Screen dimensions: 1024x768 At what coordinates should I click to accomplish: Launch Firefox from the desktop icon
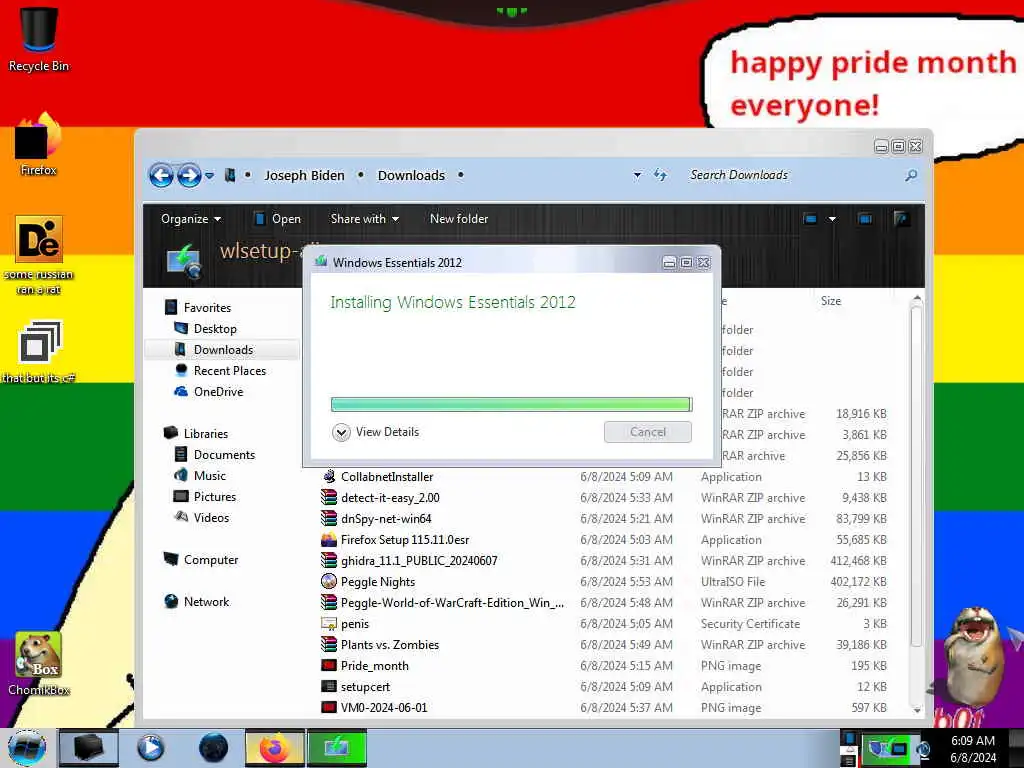(39, 145)
